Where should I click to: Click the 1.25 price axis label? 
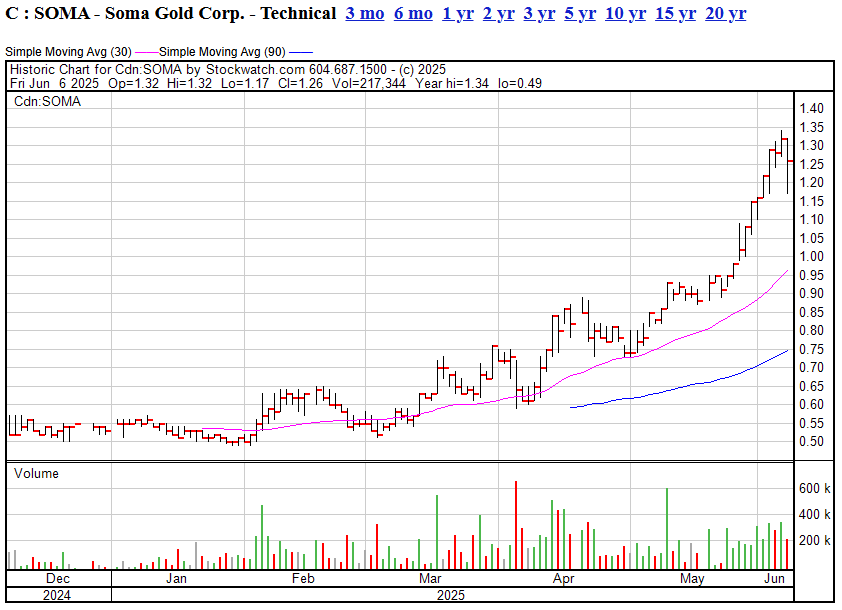coord(811,164)
